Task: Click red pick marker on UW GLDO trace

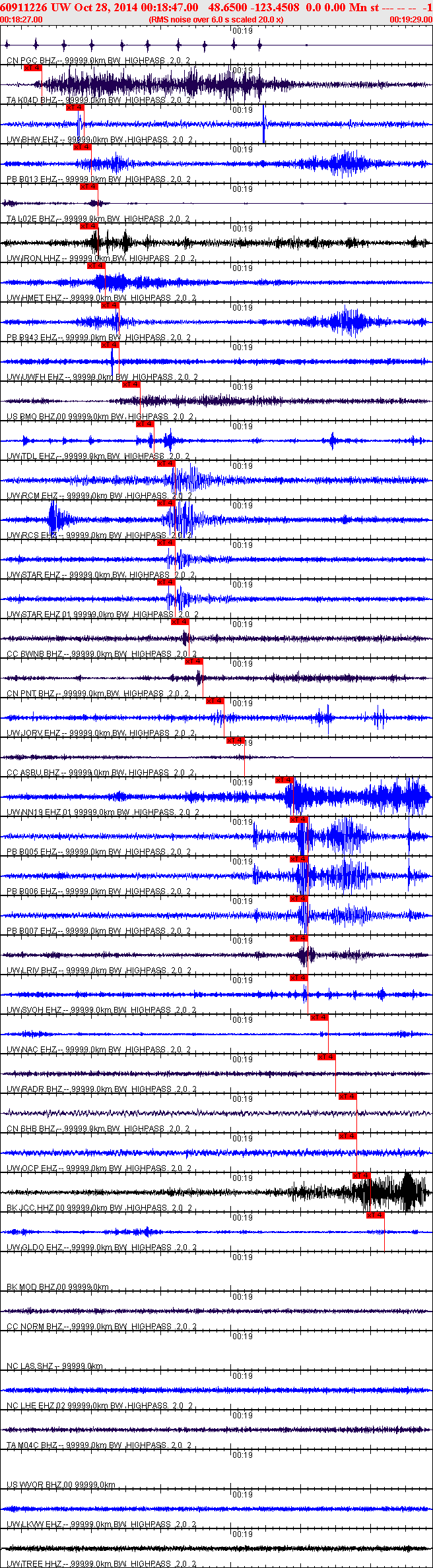Action: pyautogui.click(x=376, y=1215)
